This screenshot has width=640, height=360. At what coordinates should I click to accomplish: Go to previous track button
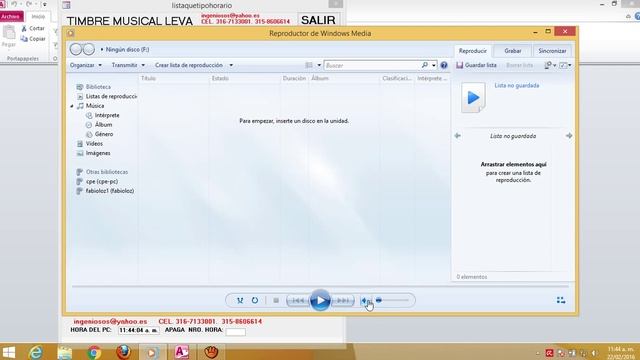pyautogui.click(x=298, y=300)
